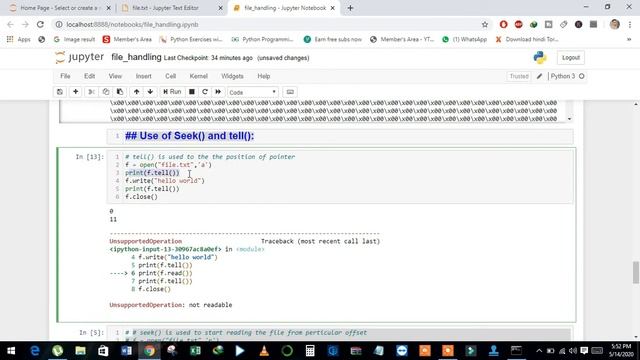Go back in browser
This screenshot has height=360, width=640.
tap(10, 24)
